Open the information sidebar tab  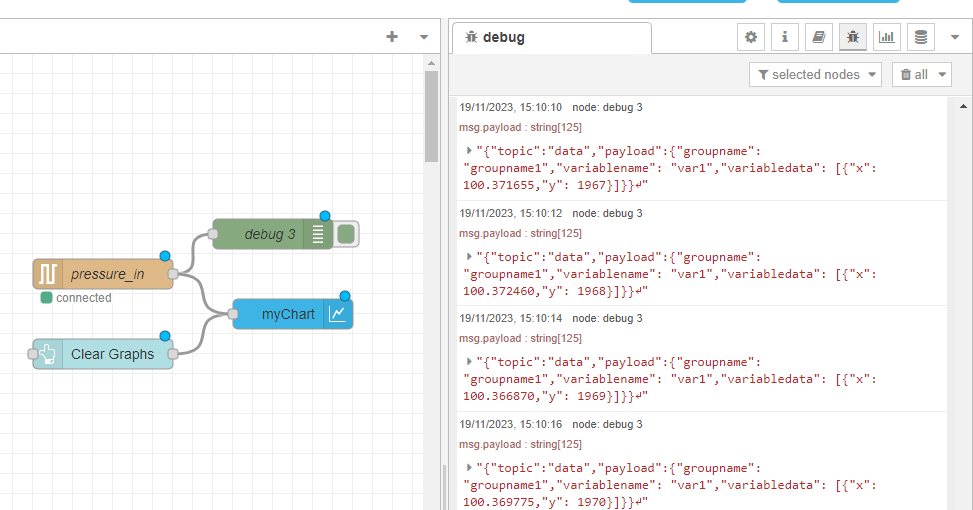[x=785, y=38]
